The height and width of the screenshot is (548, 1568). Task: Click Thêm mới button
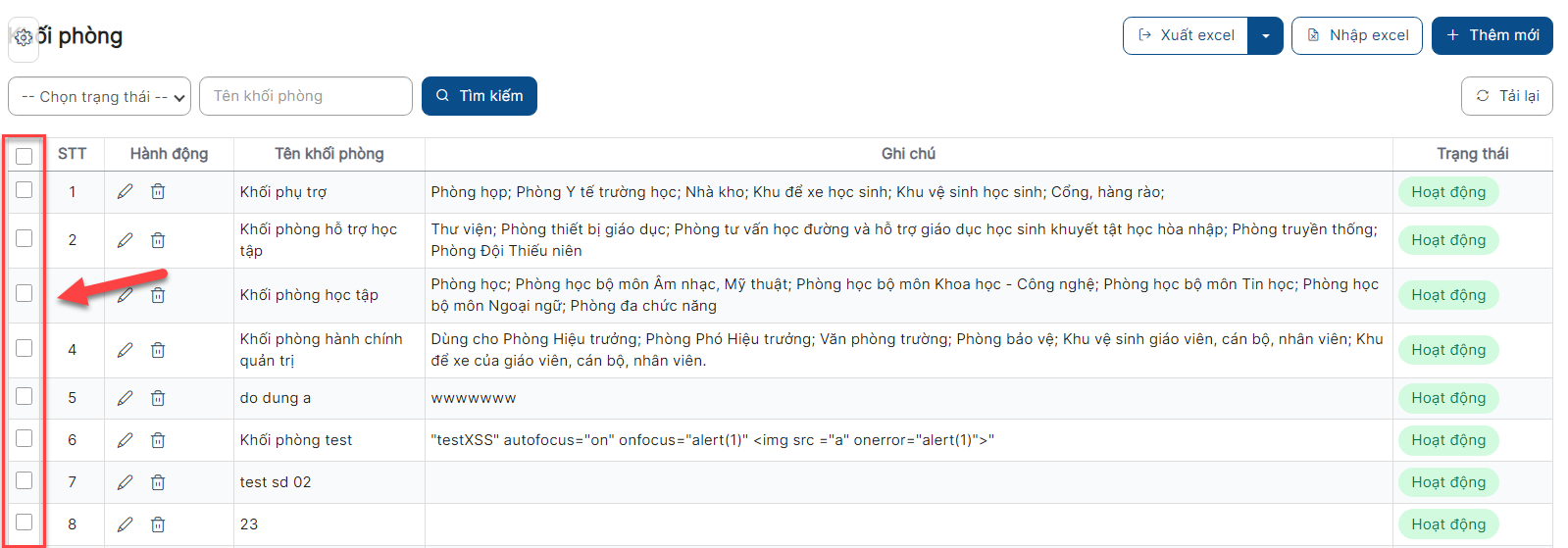pyautogui.click(x=1492, y=35)
